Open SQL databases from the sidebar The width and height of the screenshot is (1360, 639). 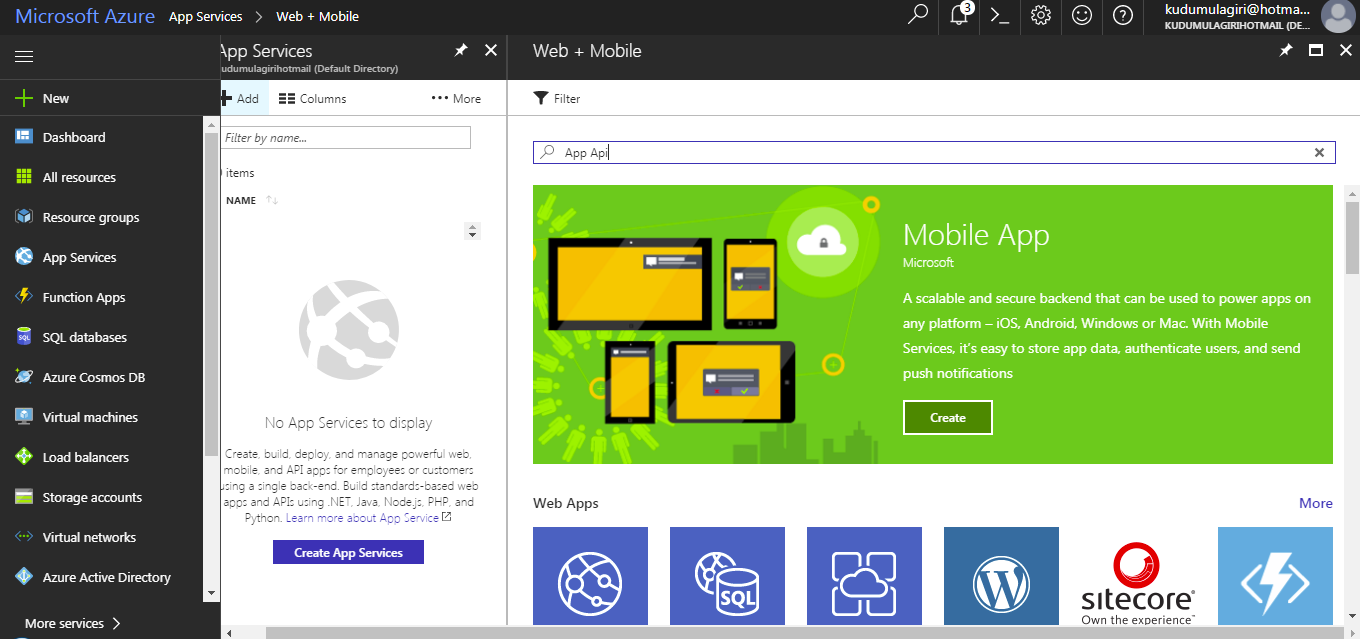pyautogui.click(x=84, y=337)
